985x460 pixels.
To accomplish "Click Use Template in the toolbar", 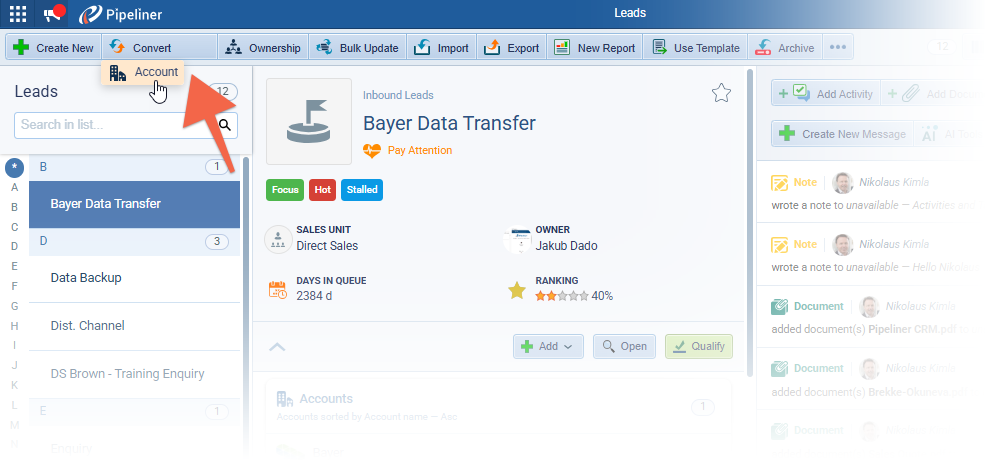I will [696, 47].
